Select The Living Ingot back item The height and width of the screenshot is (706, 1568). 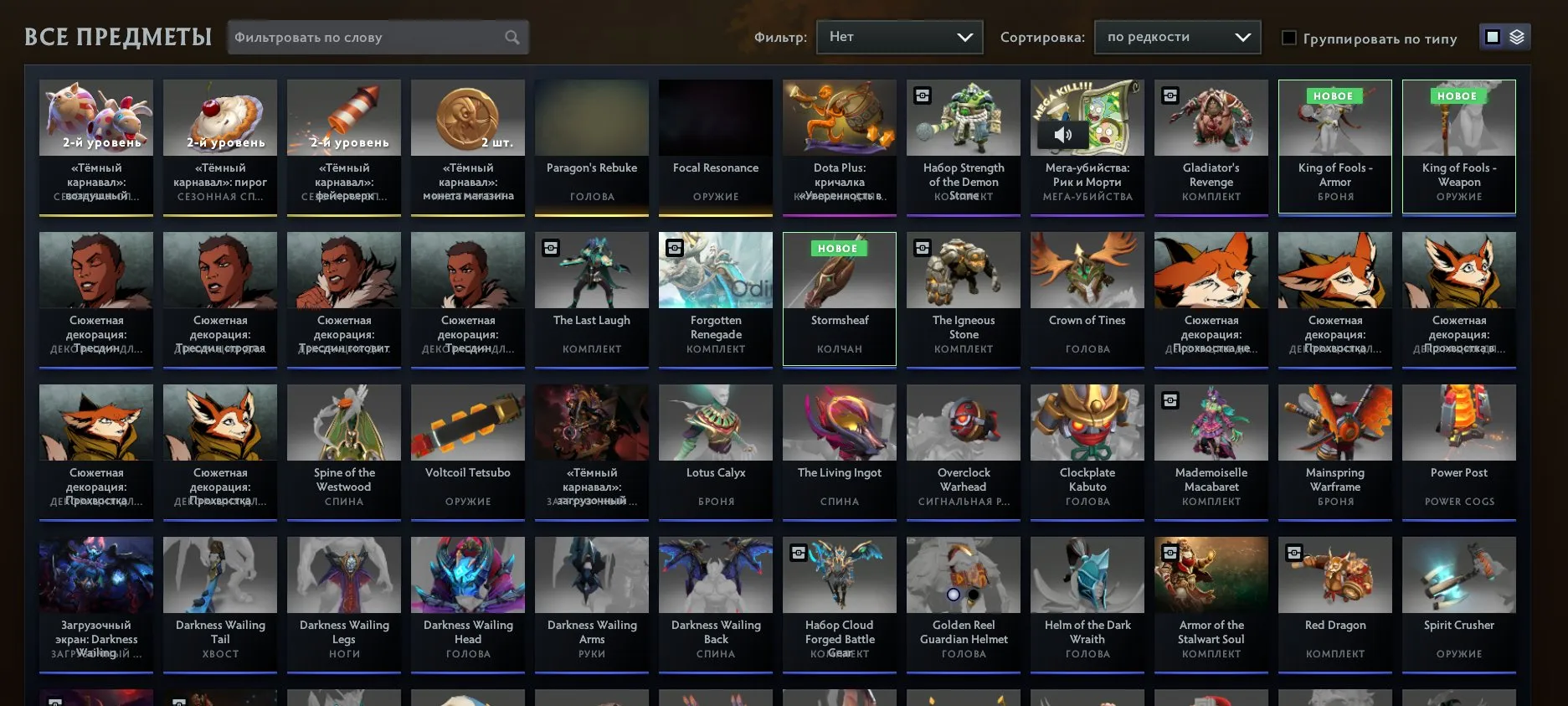[840, 451]
